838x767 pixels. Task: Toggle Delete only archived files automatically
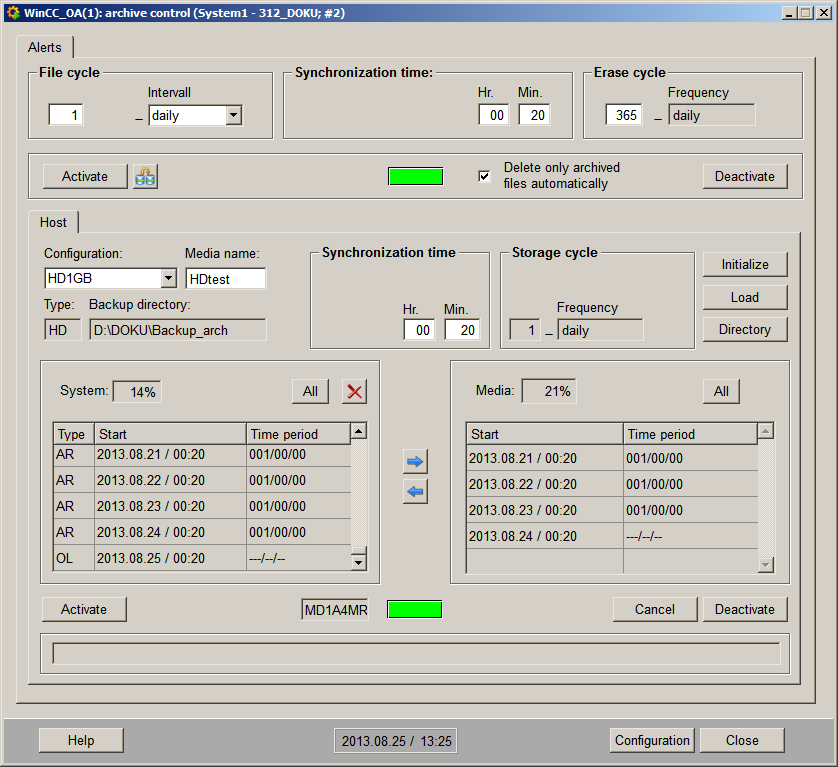pyautogui.click(x=485, y=176)
